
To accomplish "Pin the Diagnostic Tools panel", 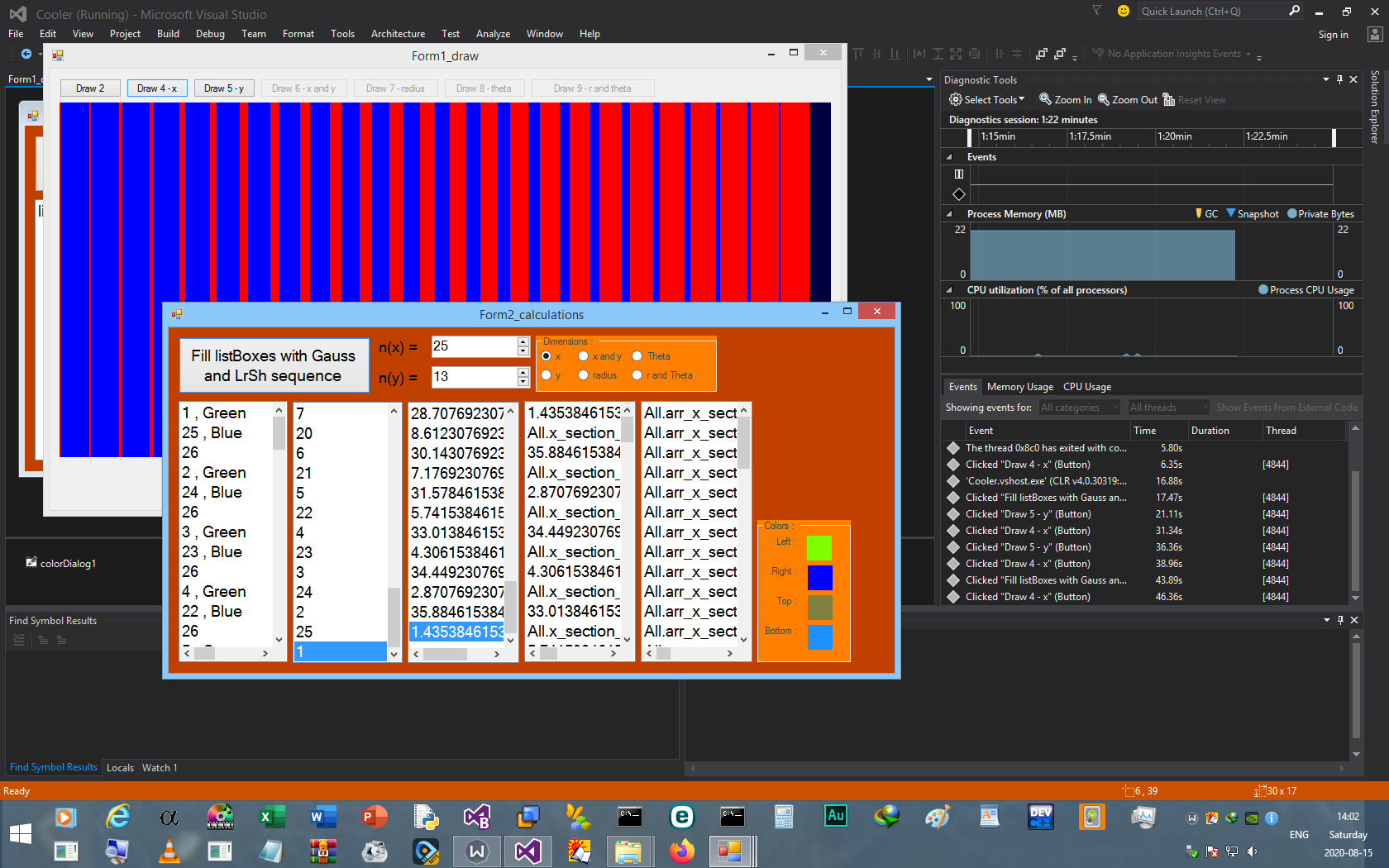I will [1339, 79].
